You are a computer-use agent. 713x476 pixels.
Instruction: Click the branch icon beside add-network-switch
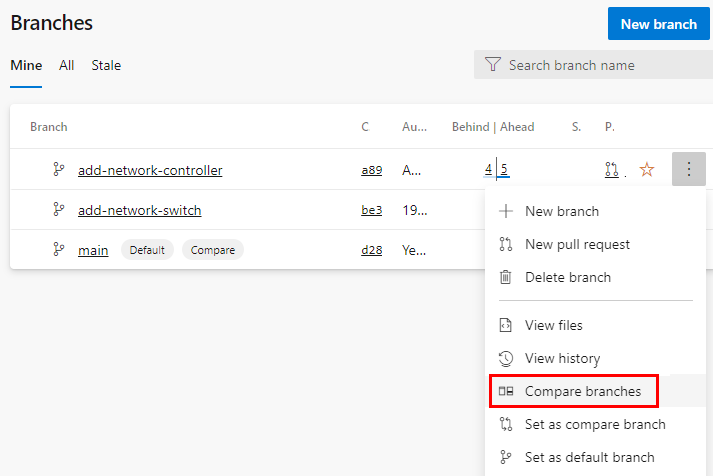[58, 210]
